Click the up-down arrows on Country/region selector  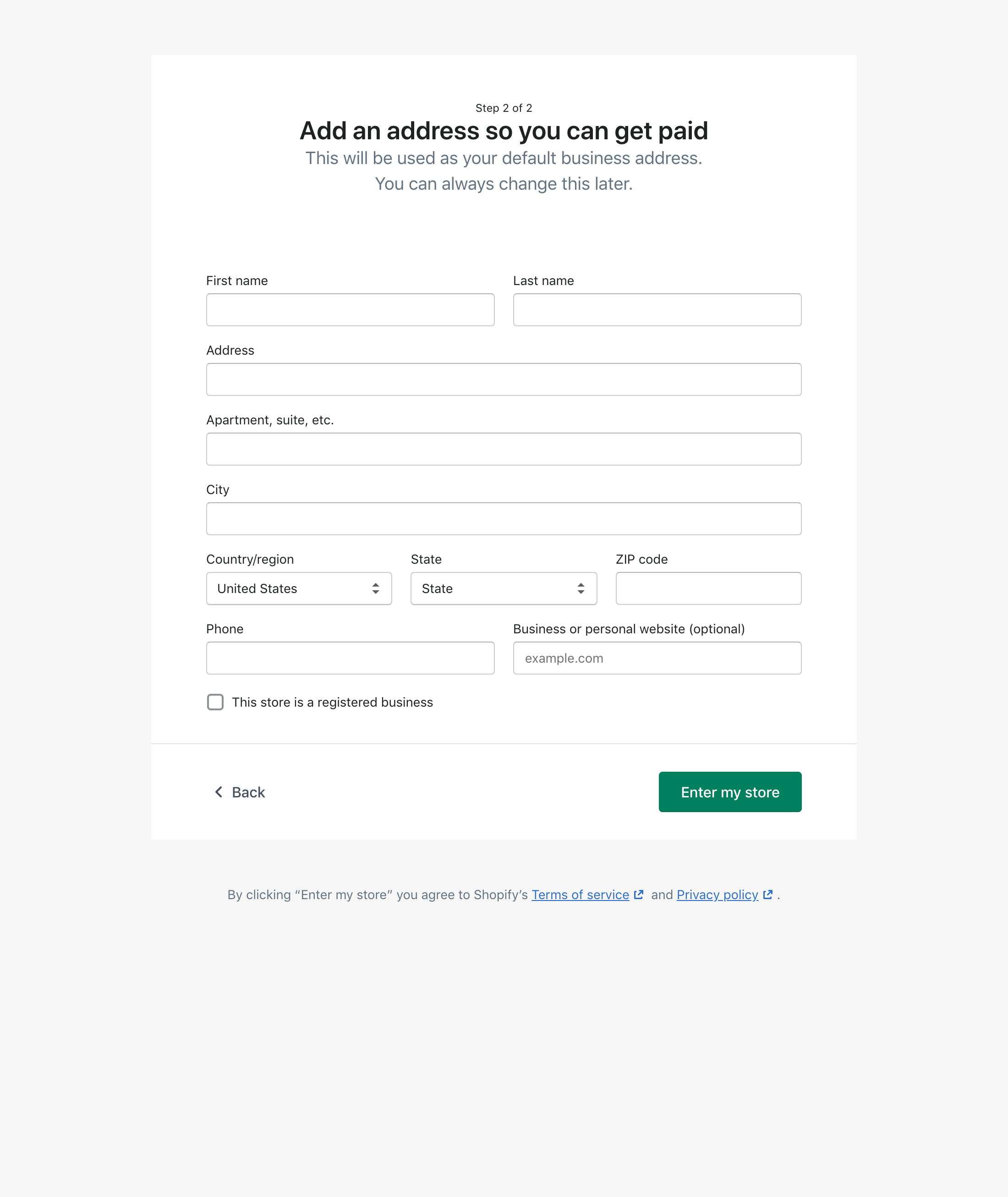point(375,588)
